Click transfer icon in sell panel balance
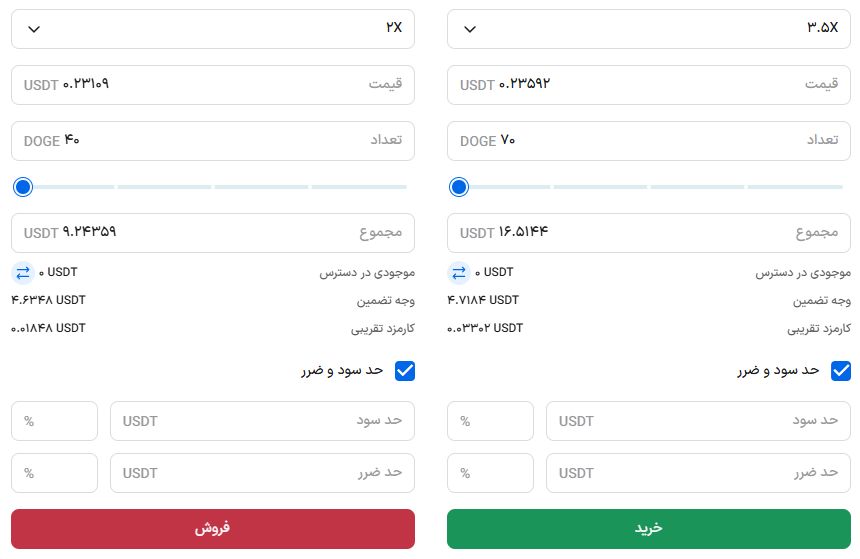The height and width of the screenshot is (559, 860). [x=22, y=272]
